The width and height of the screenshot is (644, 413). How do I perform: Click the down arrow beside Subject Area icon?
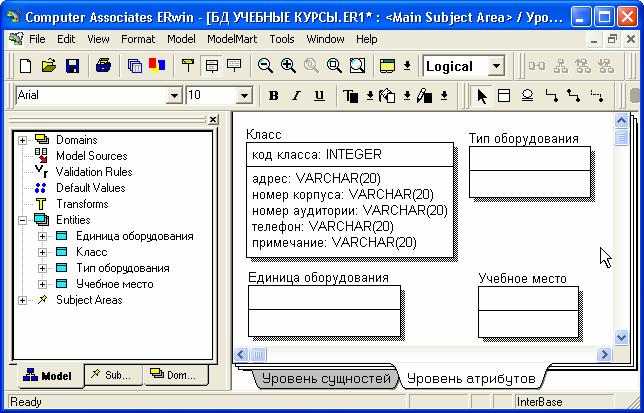click(407, 66)
